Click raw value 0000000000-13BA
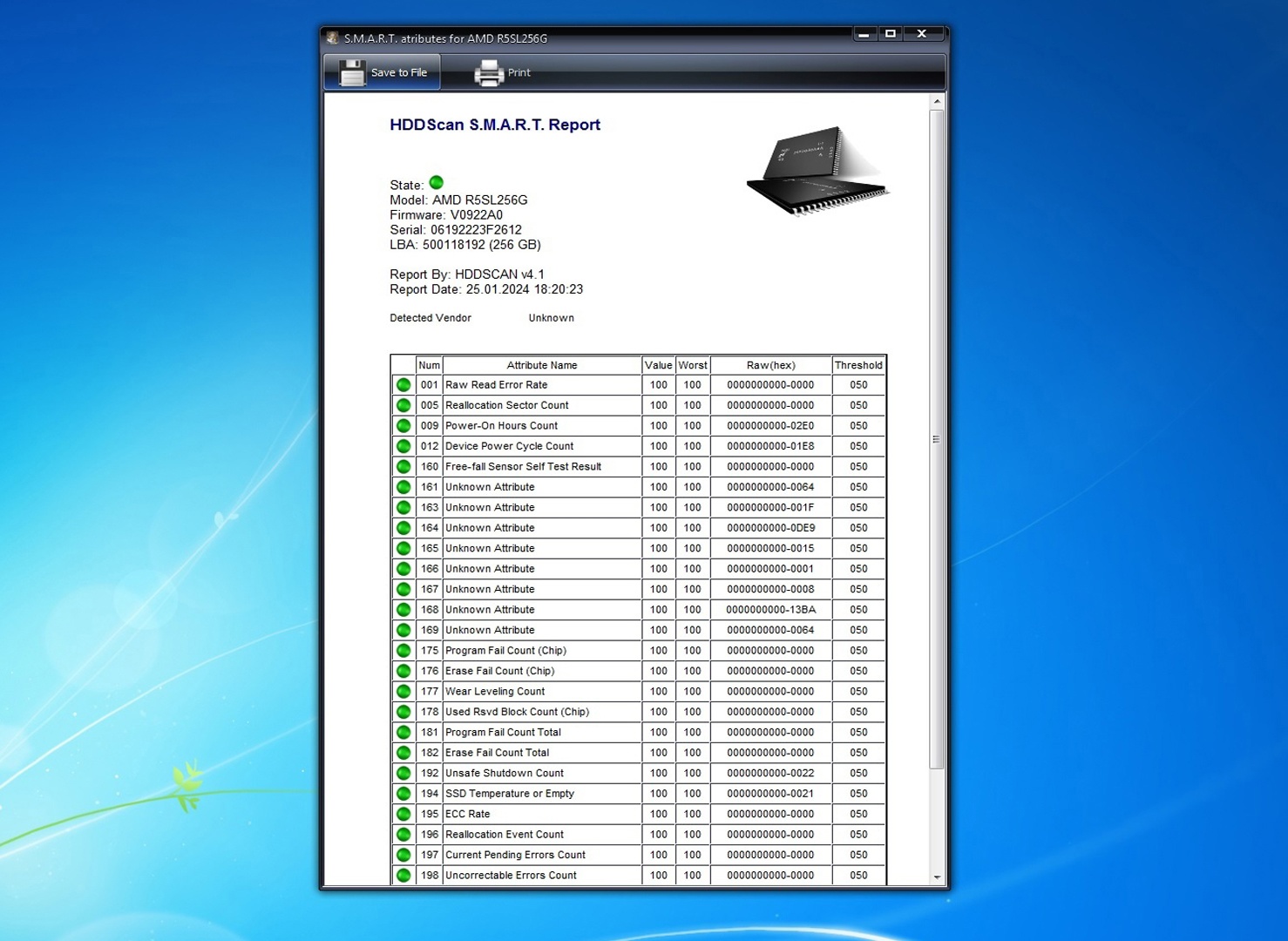The height and width of the screenshot is (941, 1288). coord(770,610)
